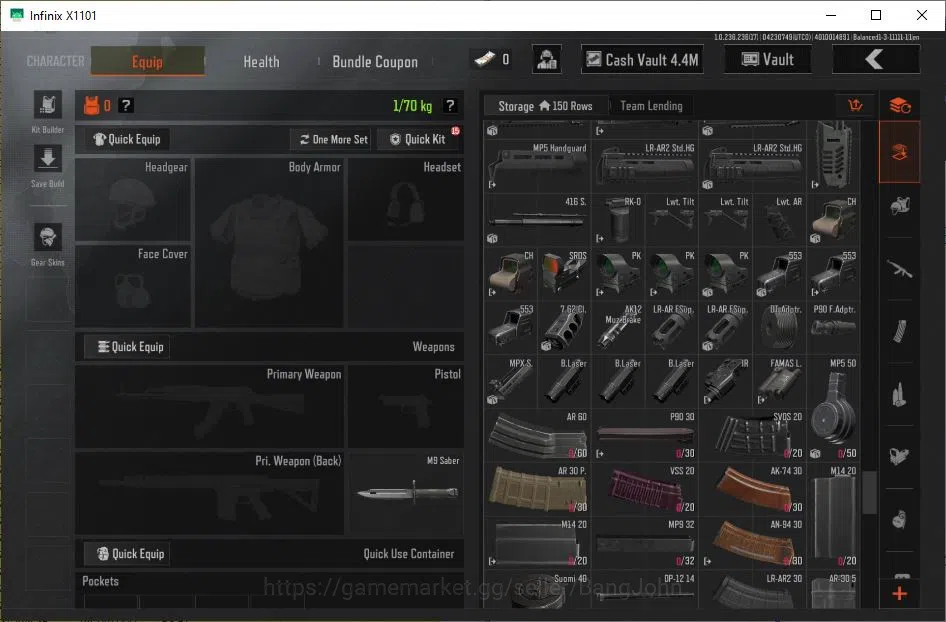Select the VSS 20 magazine

pos(645,489)
